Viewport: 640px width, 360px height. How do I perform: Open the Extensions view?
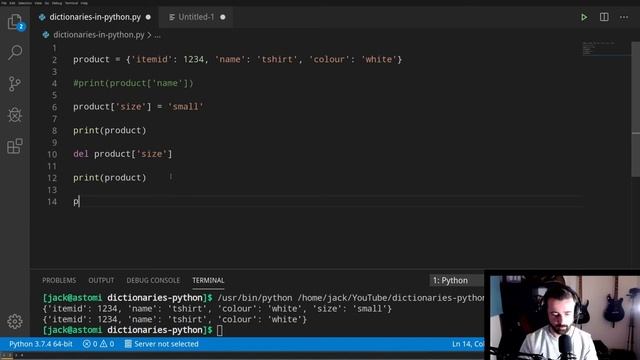click(15, 146)
